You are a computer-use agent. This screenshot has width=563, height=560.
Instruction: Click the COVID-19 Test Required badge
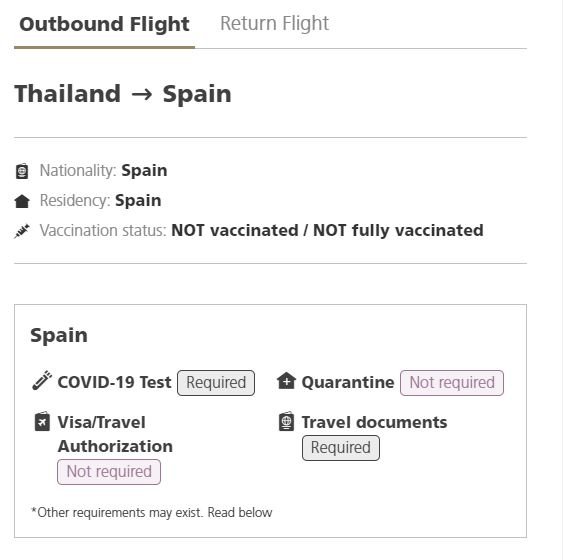tap(216, 383)
